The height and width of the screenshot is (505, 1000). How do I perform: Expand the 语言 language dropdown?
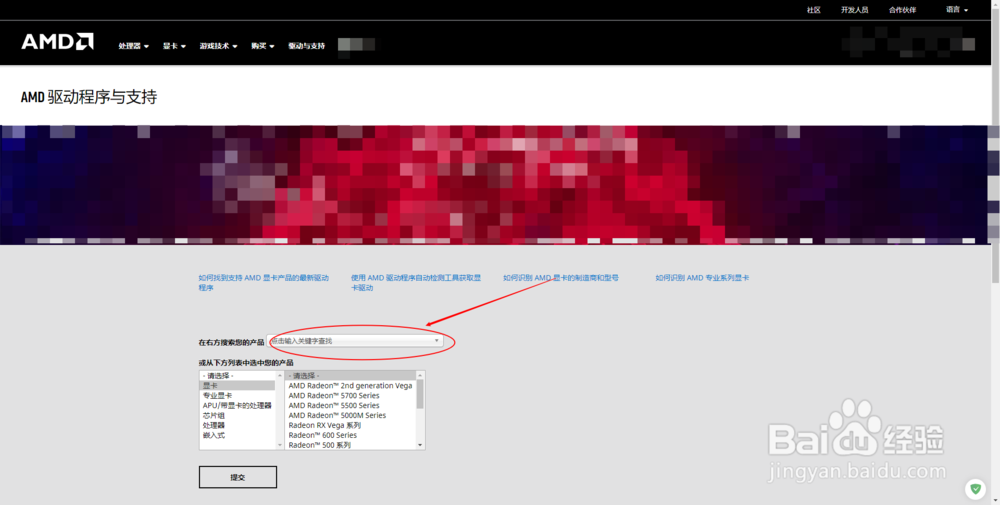[957, 10]
